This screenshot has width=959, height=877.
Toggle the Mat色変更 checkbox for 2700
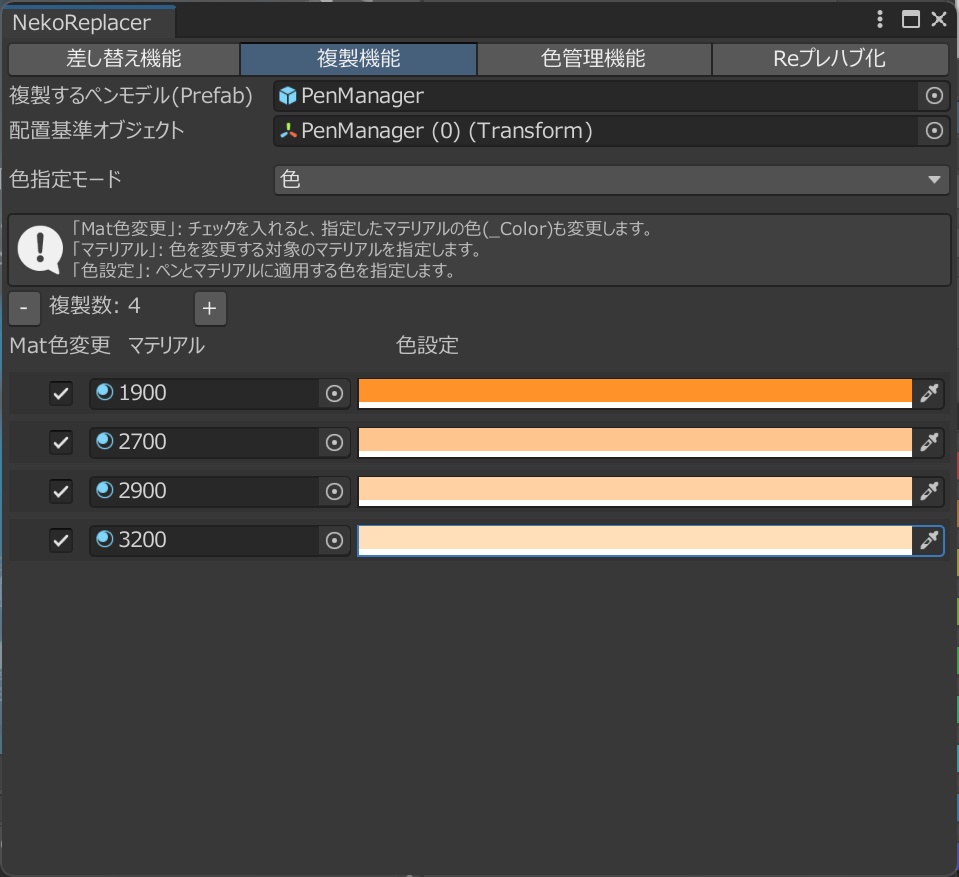tap(60, 442)
